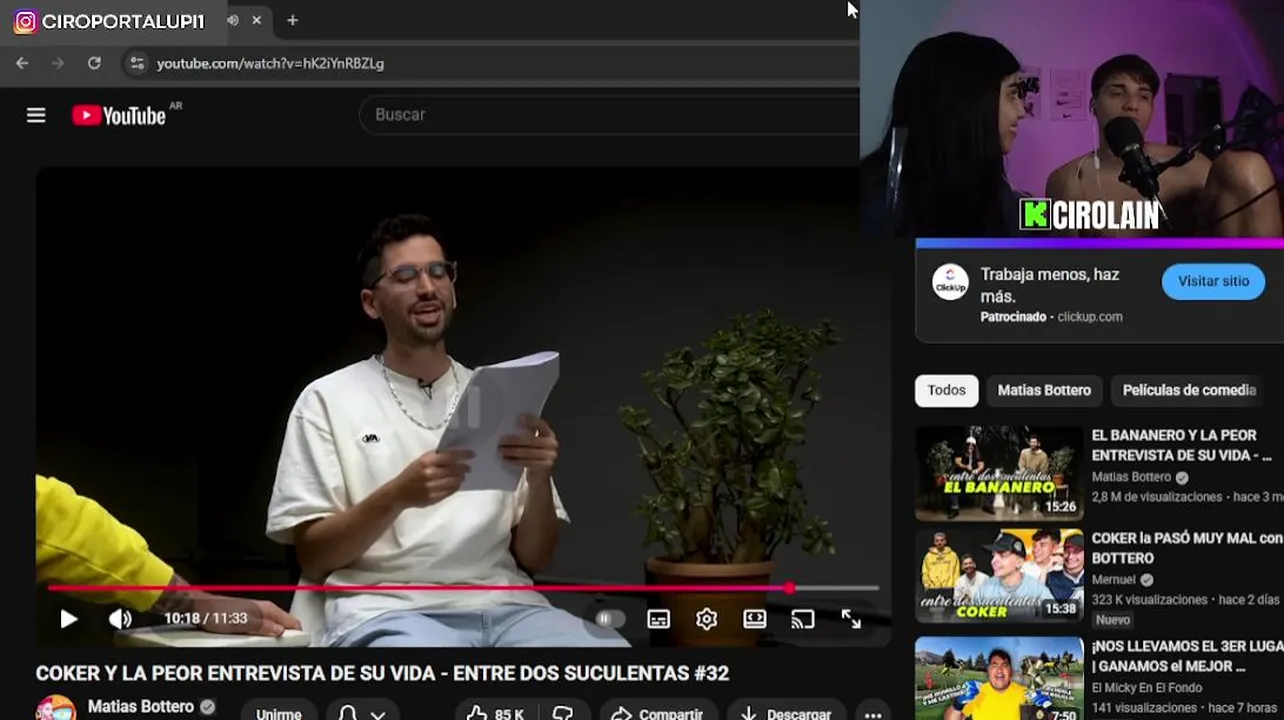Dislike the video
Viewport: 1284px width, 720px height.
coord(563,713)
